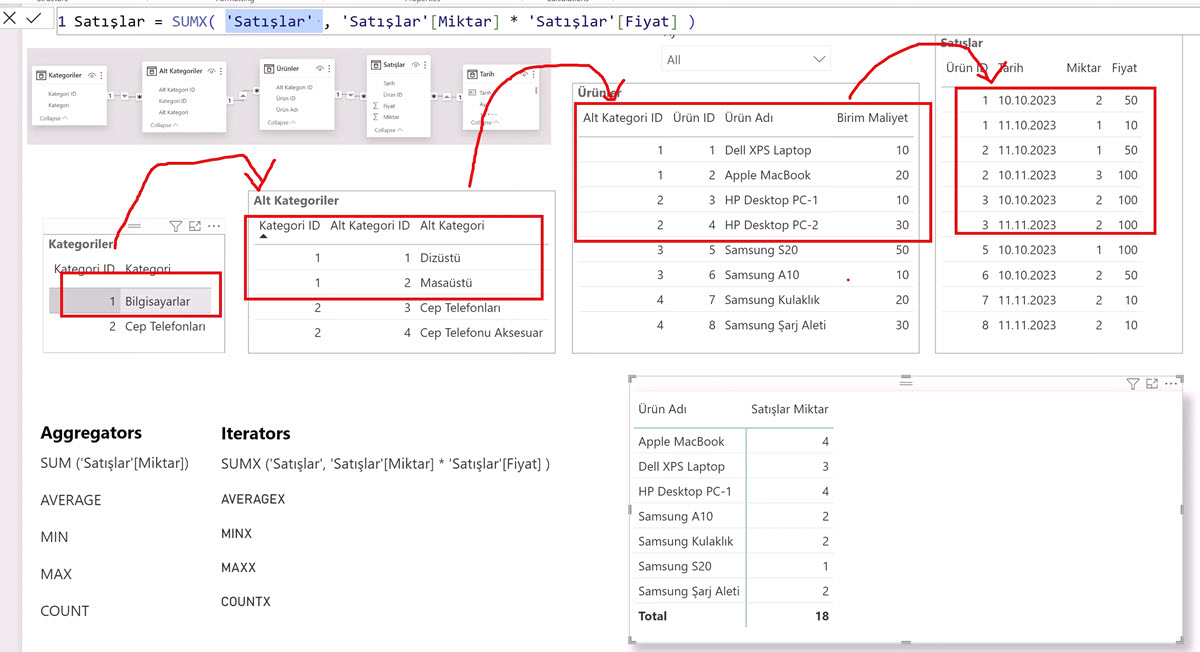Cancel the formula with the X icon
Viewport: 1200px width, 652px height.
click(x=11, y=19)
